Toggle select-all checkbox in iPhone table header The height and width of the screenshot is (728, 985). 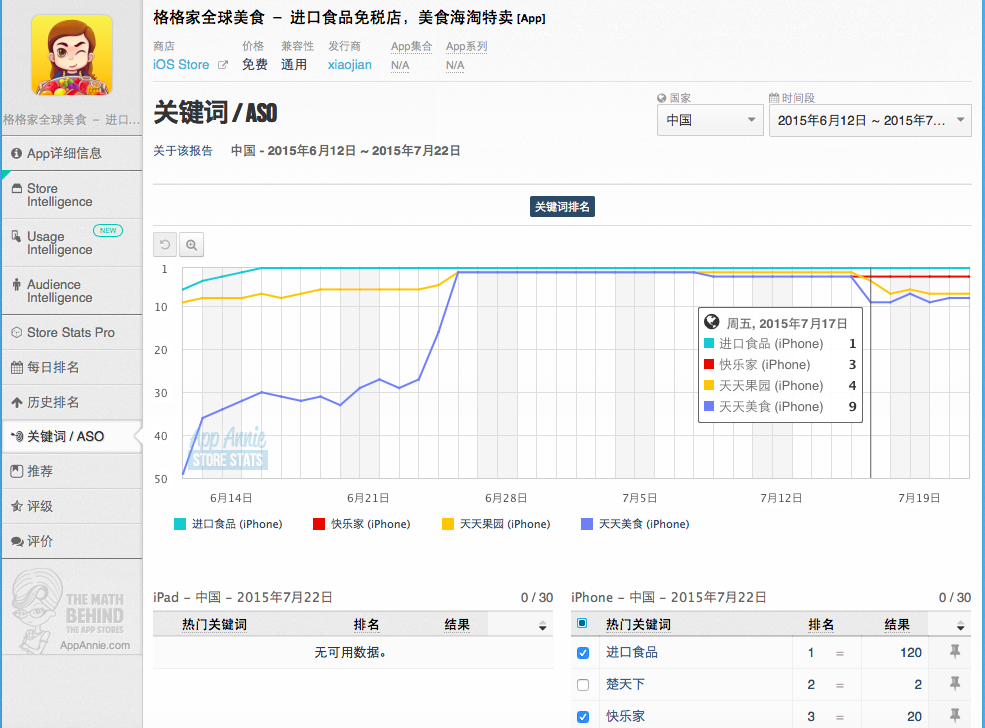click(582, 623)
